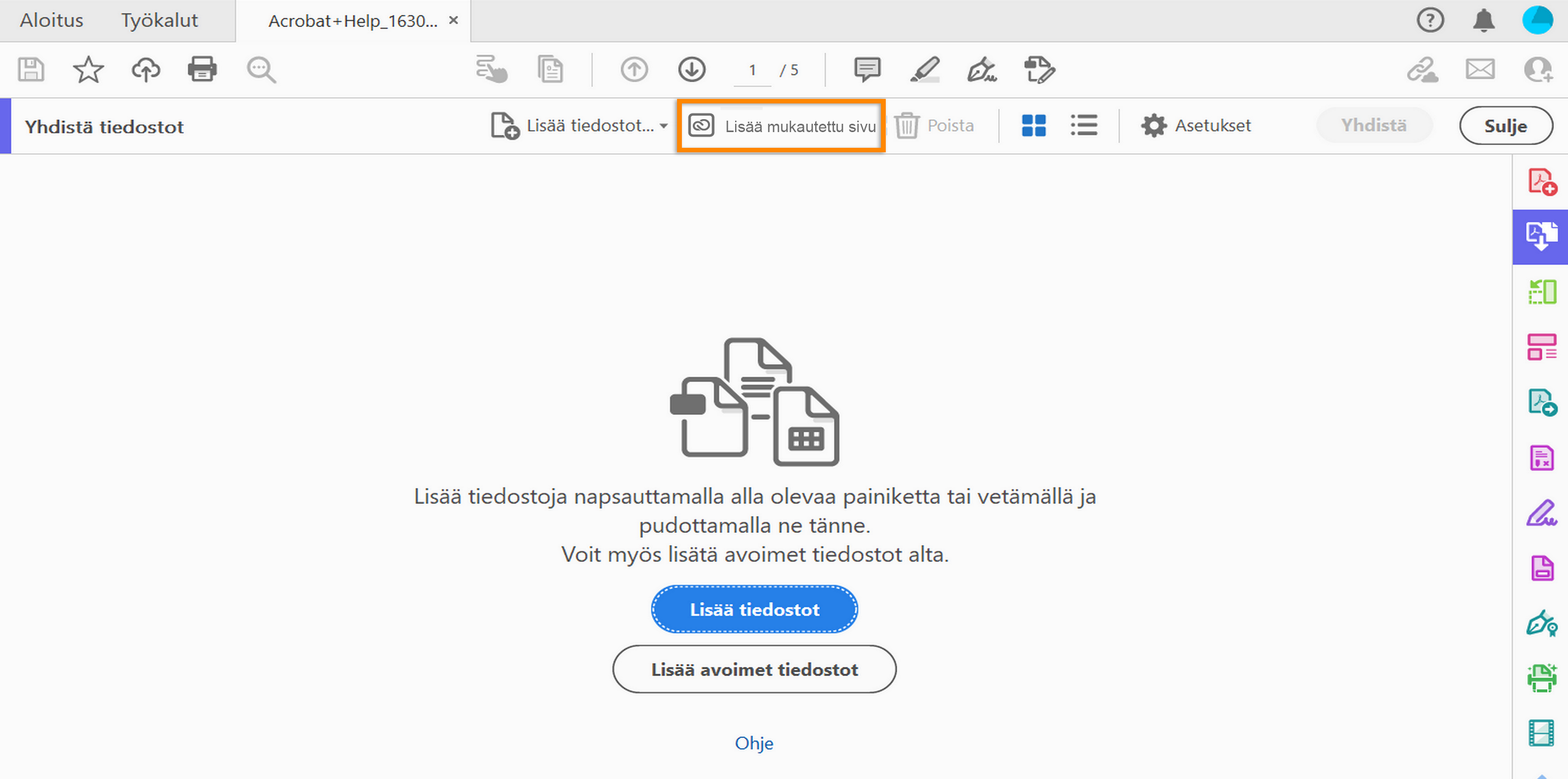Open the Create PDF sidebar tool

pos(1541,182)
